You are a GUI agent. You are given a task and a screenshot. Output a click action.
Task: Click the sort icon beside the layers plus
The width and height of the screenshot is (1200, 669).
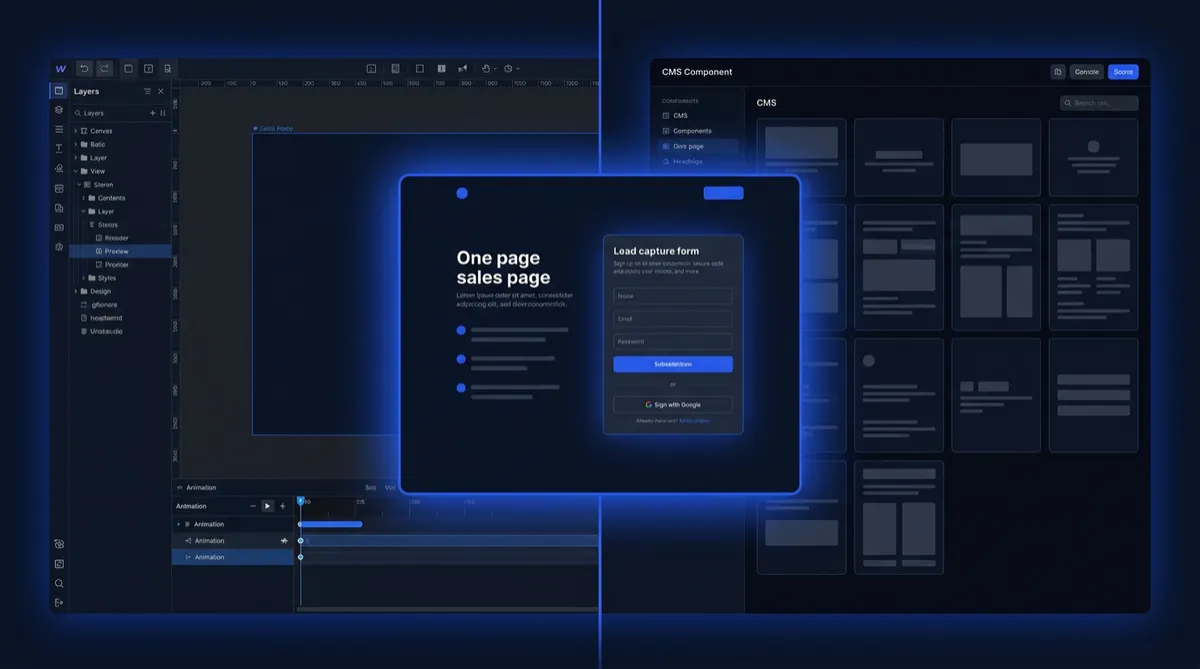click(x=163, y=113)
